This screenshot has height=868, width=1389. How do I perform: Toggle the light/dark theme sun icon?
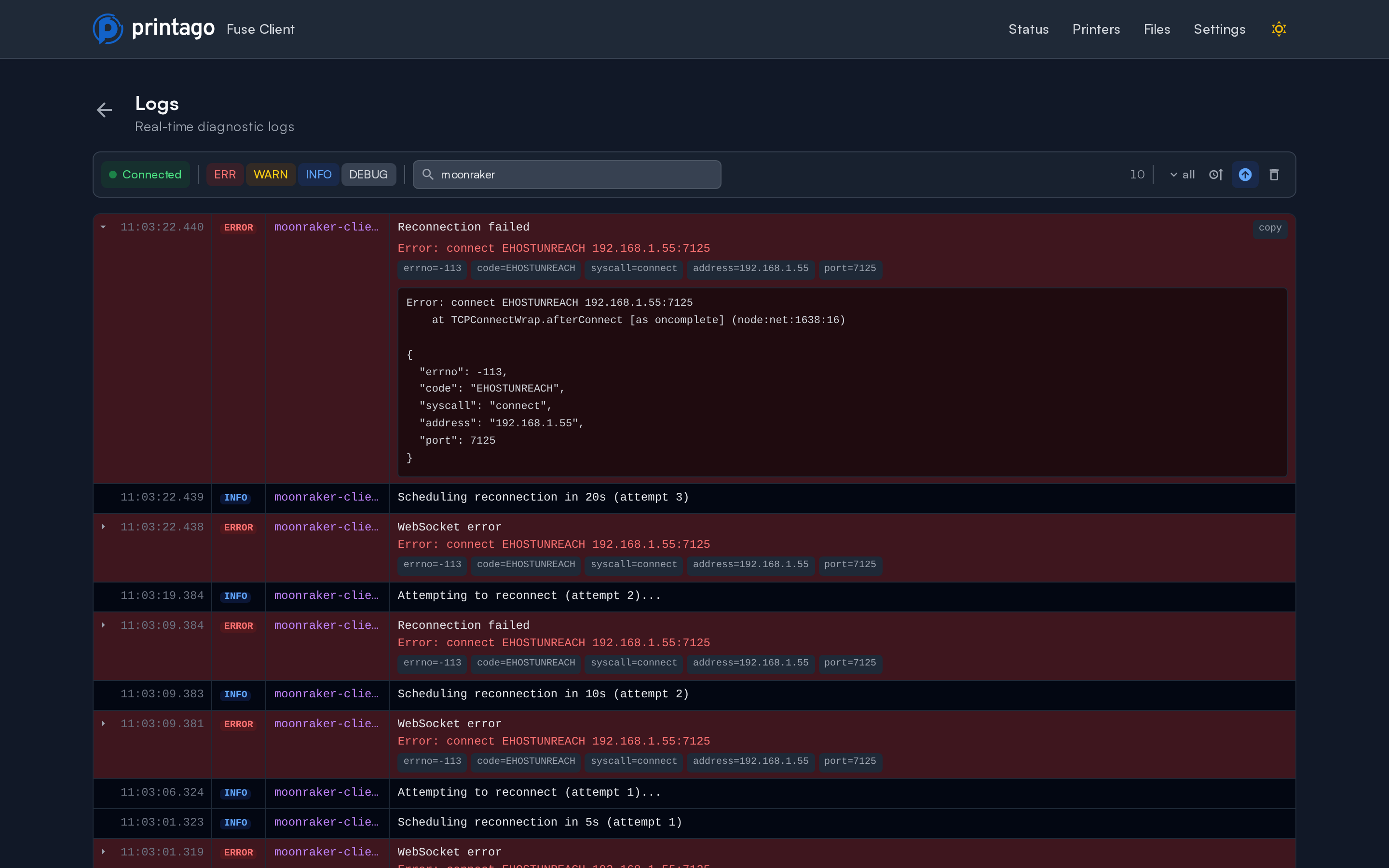tap(1278, 29)
